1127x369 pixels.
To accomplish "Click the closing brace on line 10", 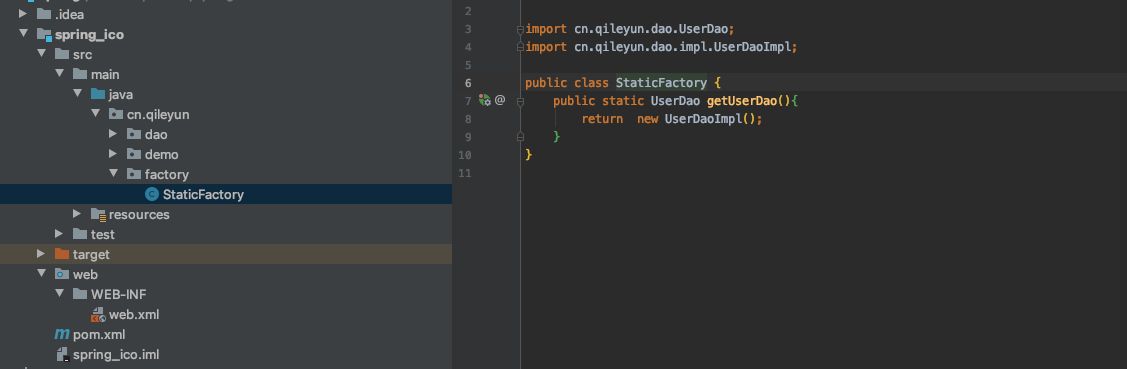I will coord(529,155).
